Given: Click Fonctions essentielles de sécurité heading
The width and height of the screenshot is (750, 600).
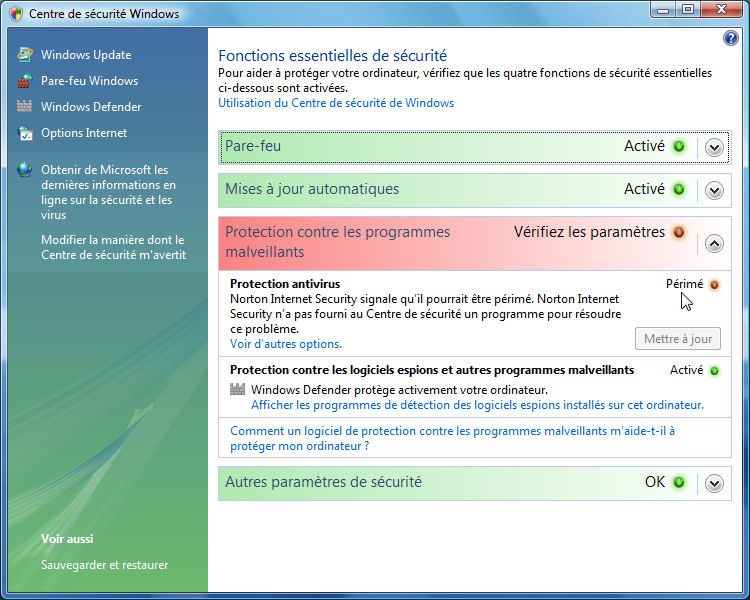Looking at the screenshot, I should (x=332, y=56).
